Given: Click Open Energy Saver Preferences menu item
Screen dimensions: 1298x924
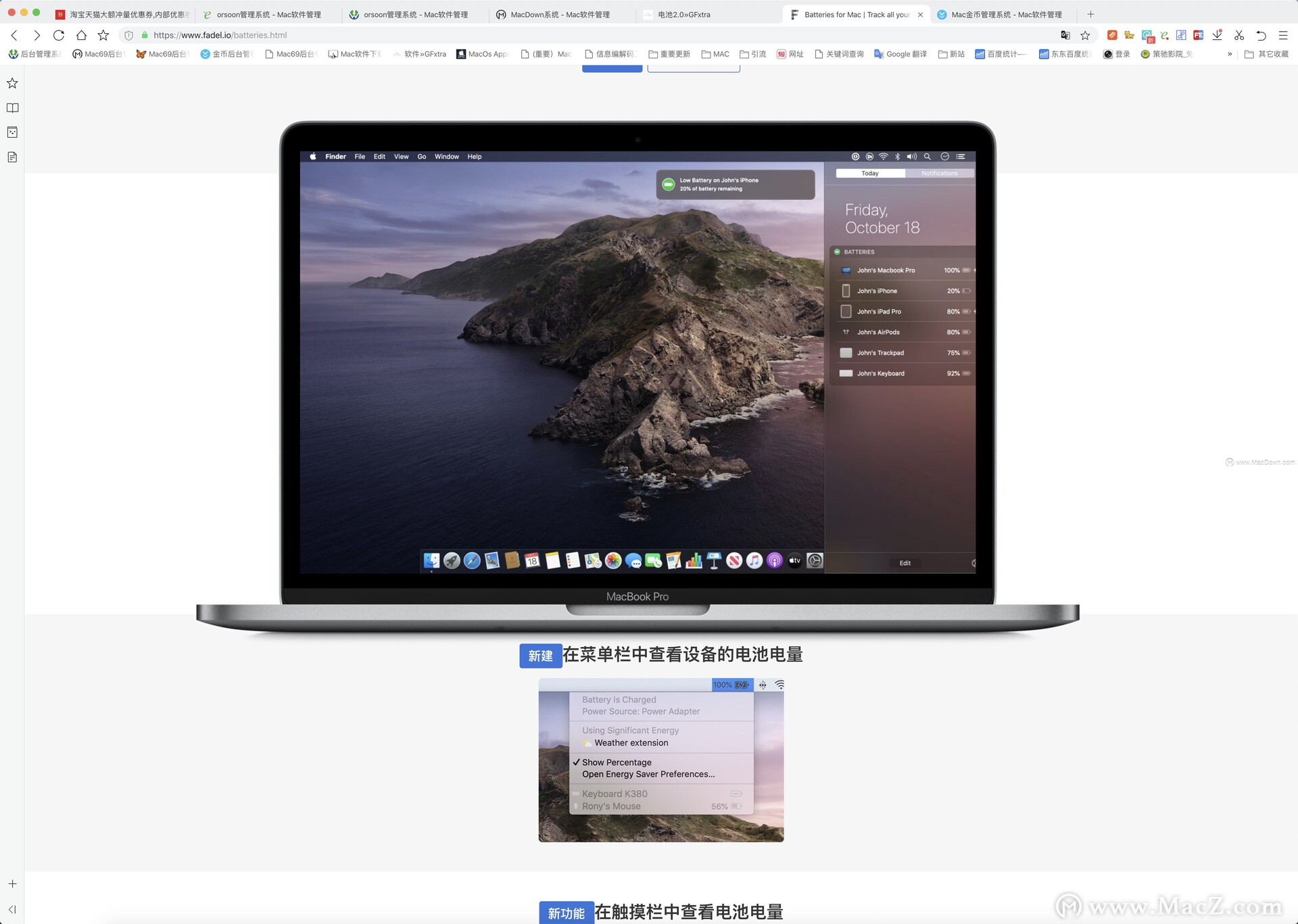Looking at the screenshot, I should click(x=649, y=774).
